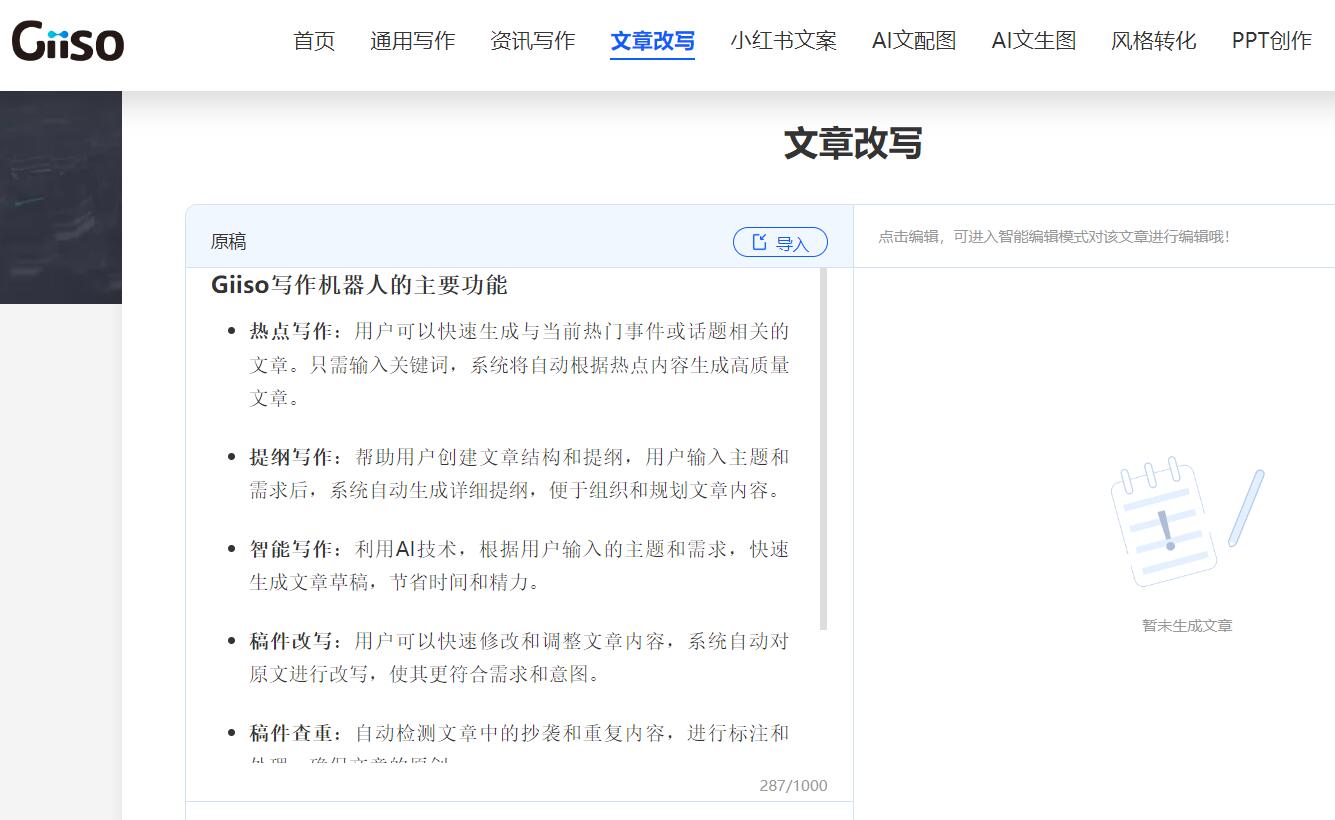Click the dark sidebar banner image
Viewport: 1335px width, 820px height.
[x=61, y=197]
